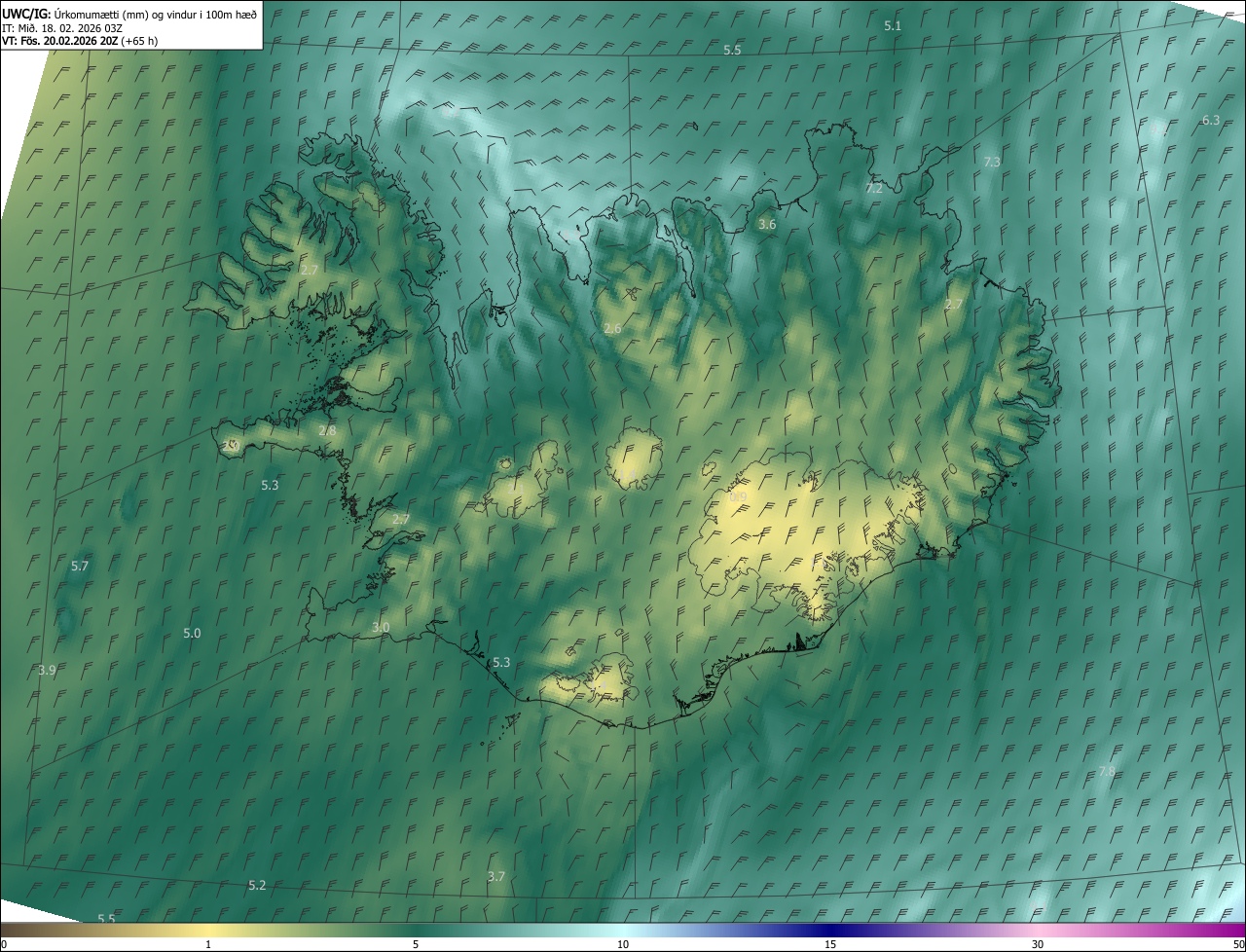The height and width of the screenshot is (952, 1246).
Task: Click the '7.8' value on the map
Action: coord(1107,771)
